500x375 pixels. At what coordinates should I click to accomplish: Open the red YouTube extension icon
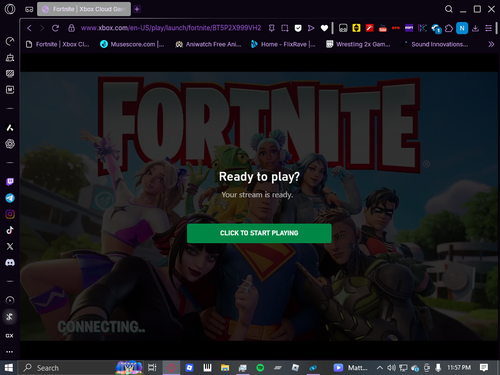click(x=383, y=28)
